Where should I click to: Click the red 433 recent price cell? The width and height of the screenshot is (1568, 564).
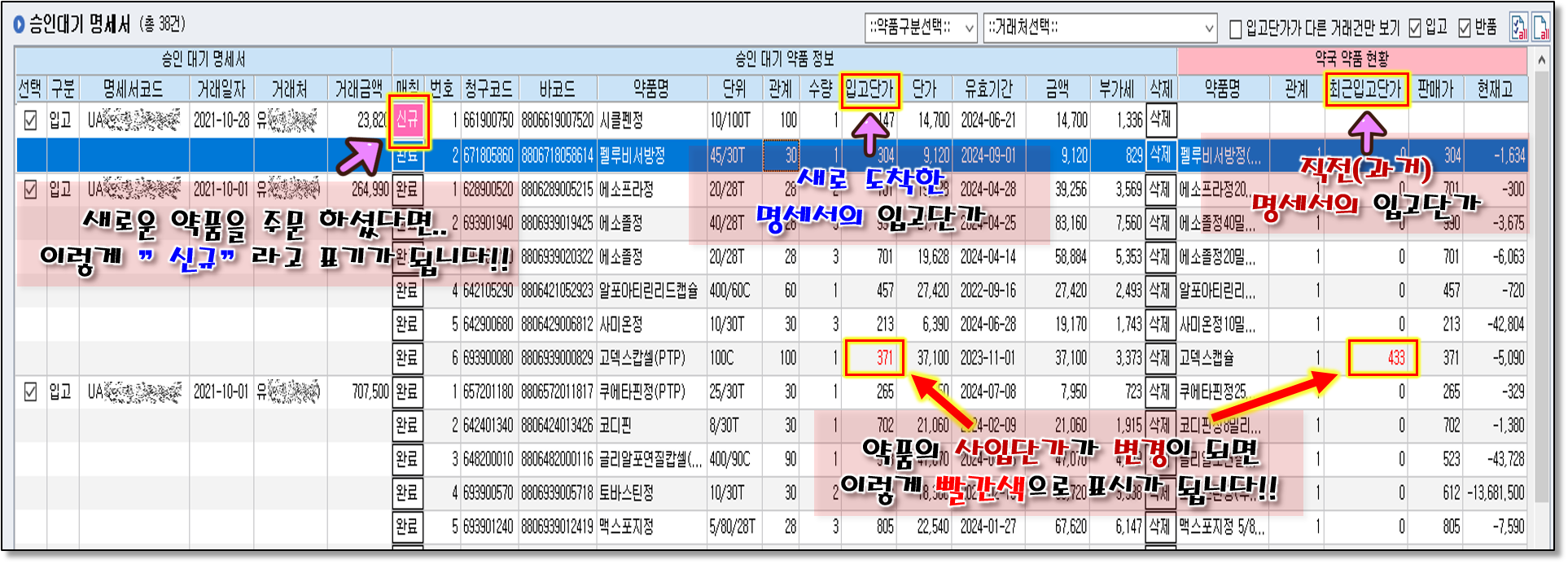[x=1383, y=358]
